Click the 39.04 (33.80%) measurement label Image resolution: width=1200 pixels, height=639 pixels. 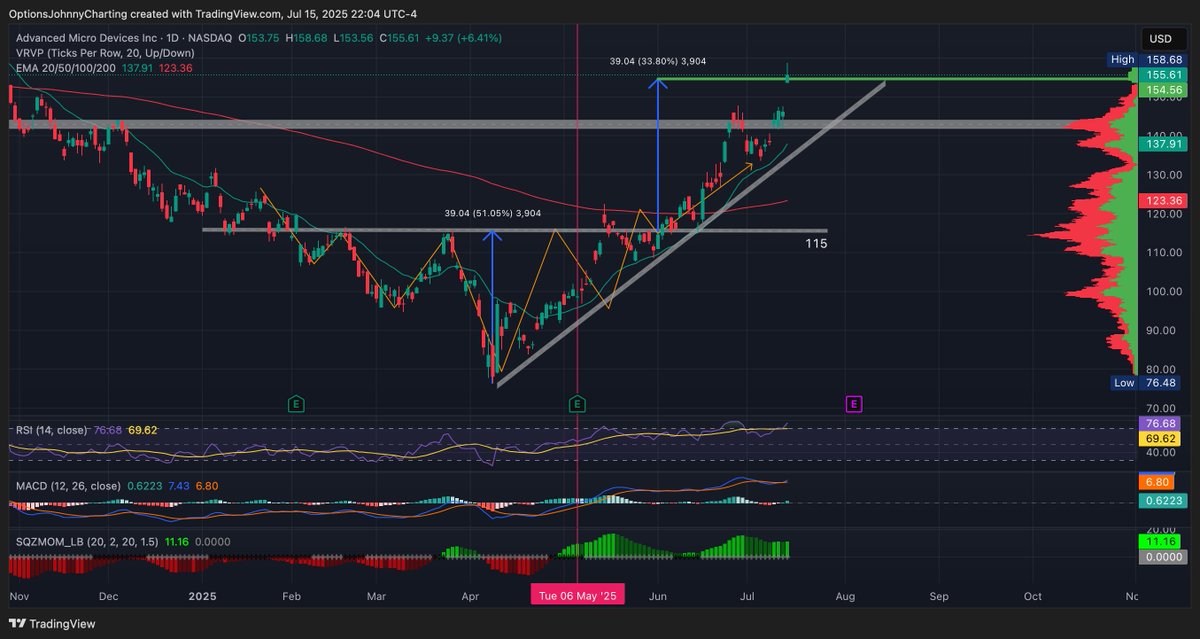[x=657, y=61]
